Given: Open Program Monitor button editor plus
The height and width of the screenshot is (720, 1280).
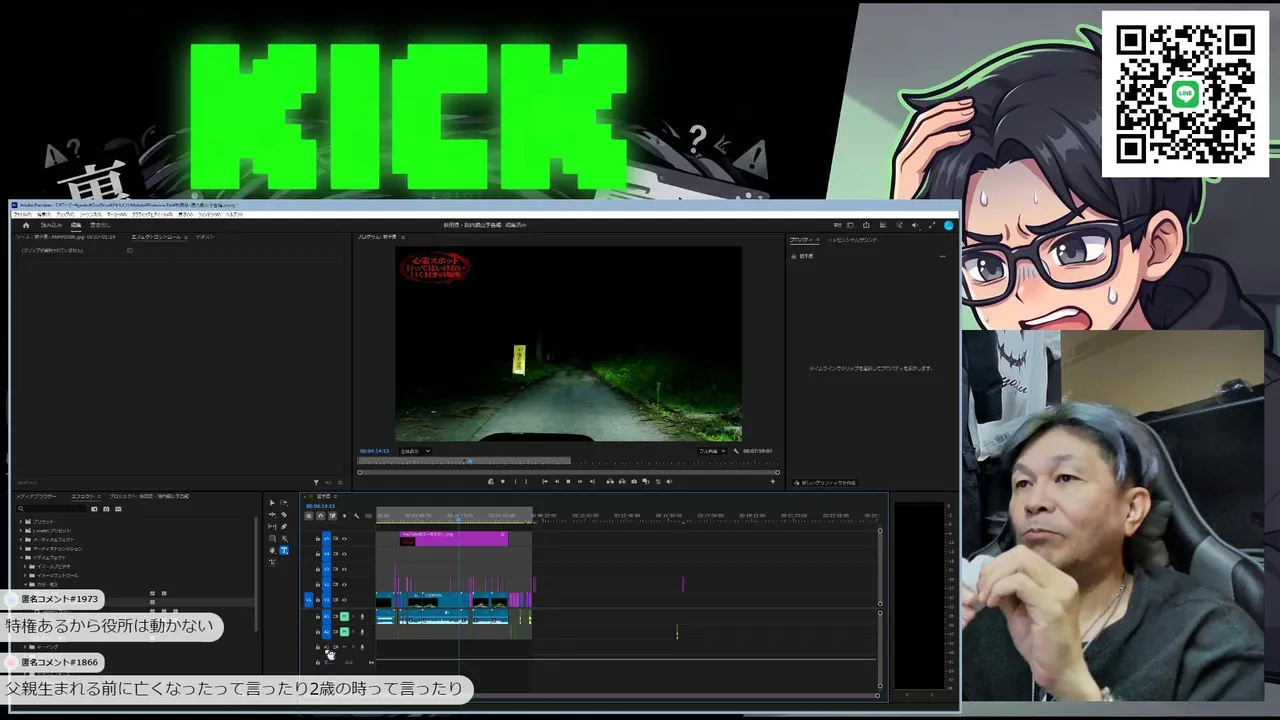Looking at the screenshot, I should click(x=773, y=482).
